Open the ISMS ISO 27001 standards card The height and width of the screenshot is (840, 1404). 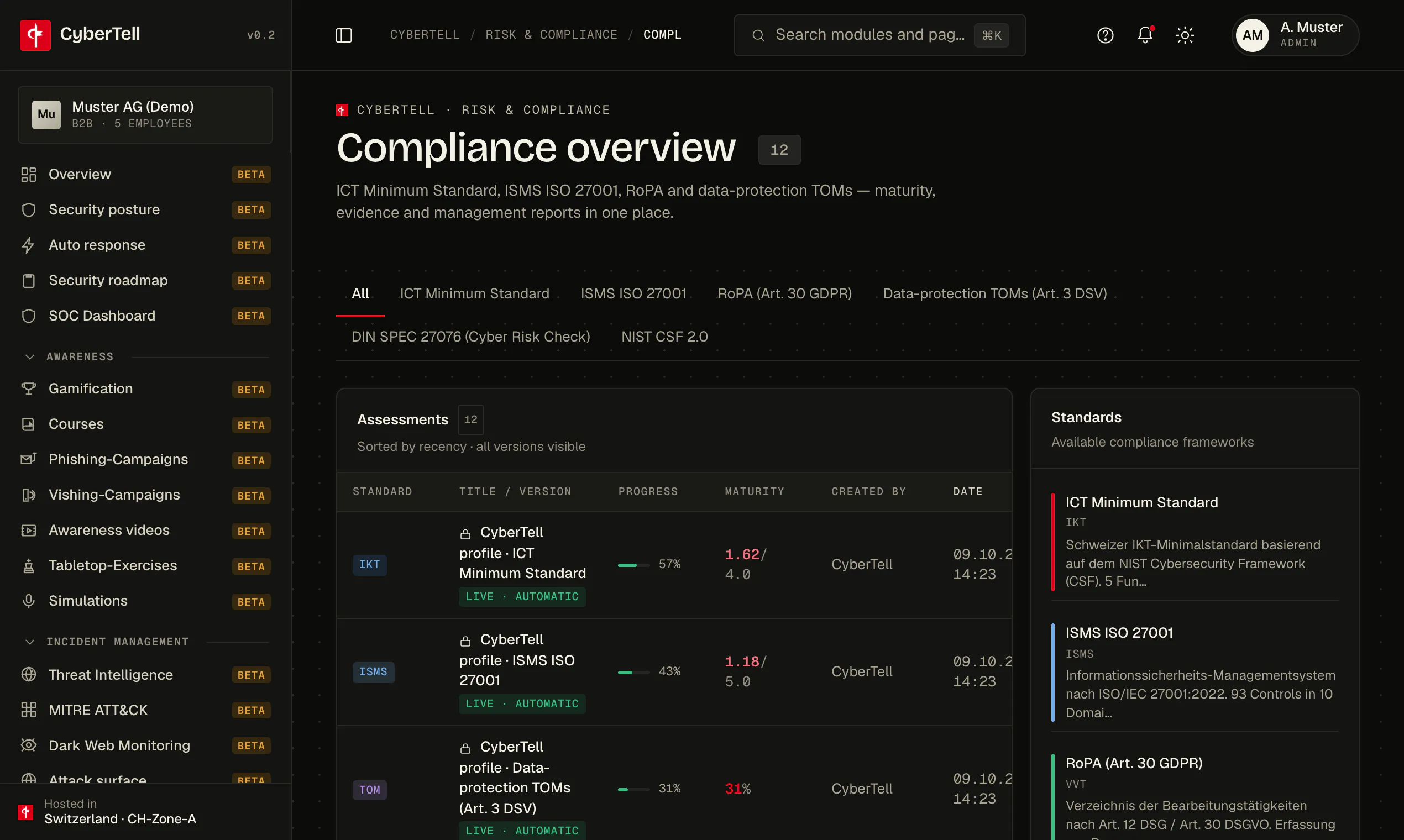tap(1195, 673)
